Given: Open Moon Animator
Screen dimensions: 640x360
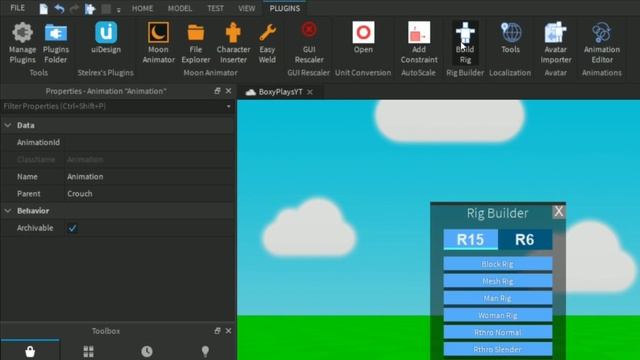Looking at the screenshot, I should point(158,43).
